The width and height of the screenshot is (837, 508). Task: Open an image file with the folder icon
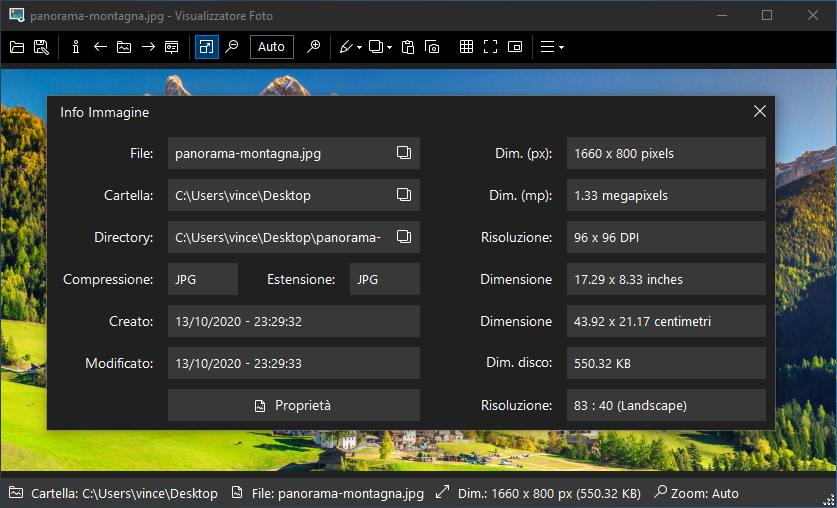(17, 47)
